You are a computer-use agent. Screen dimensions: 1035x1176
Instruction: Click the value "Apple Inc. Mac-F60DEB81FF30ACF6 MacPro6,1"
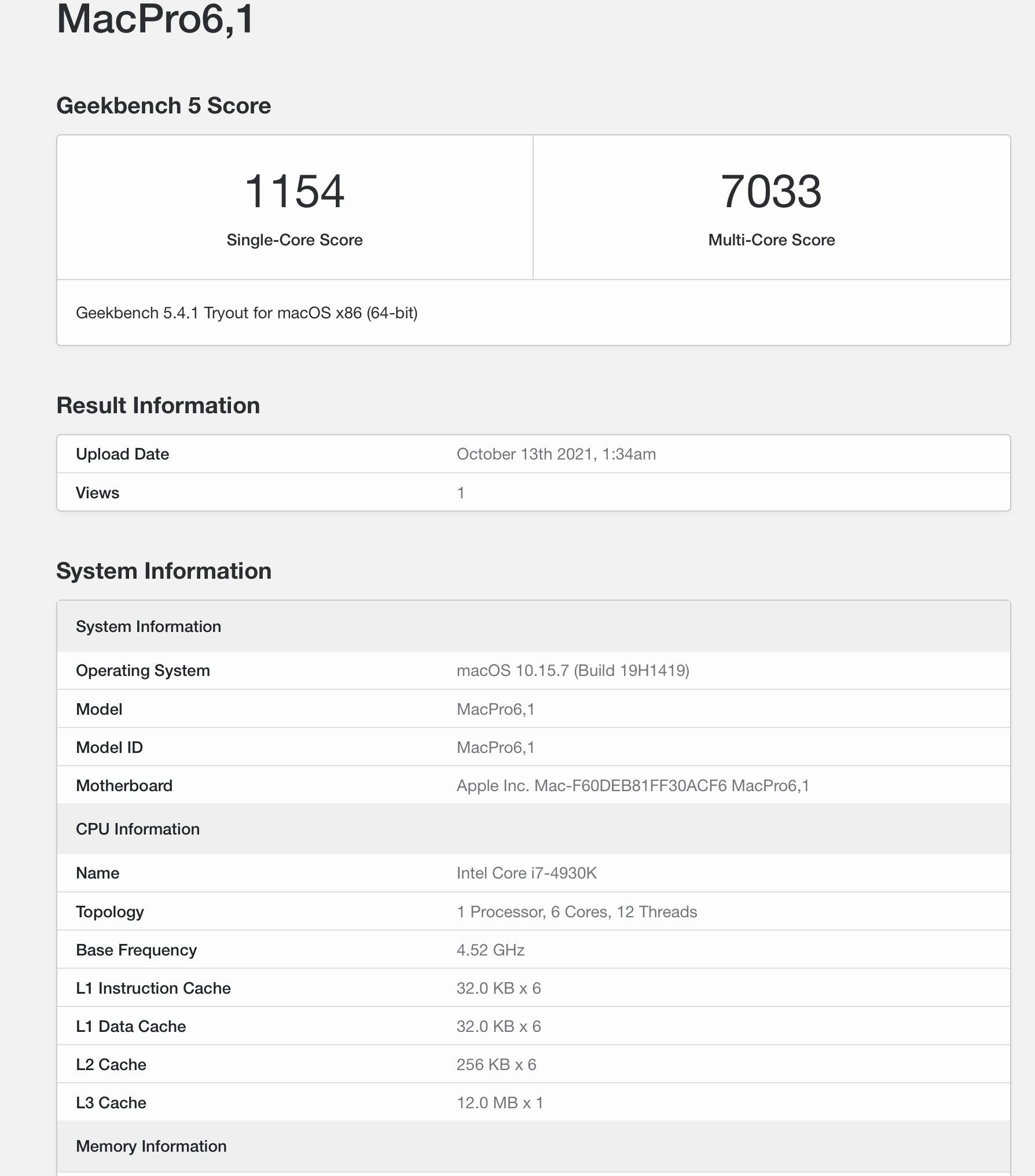click(x=633, y=786)
